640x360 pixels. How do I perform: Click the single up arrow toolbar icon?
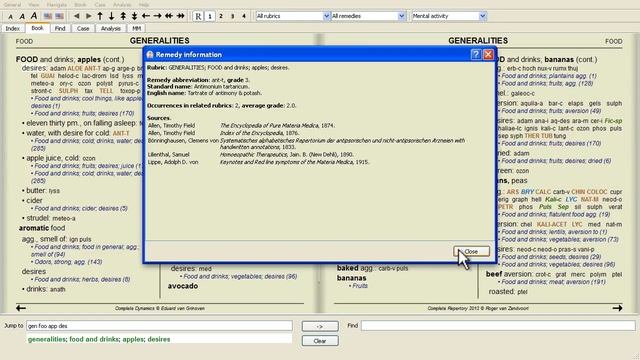coord(100,16)
